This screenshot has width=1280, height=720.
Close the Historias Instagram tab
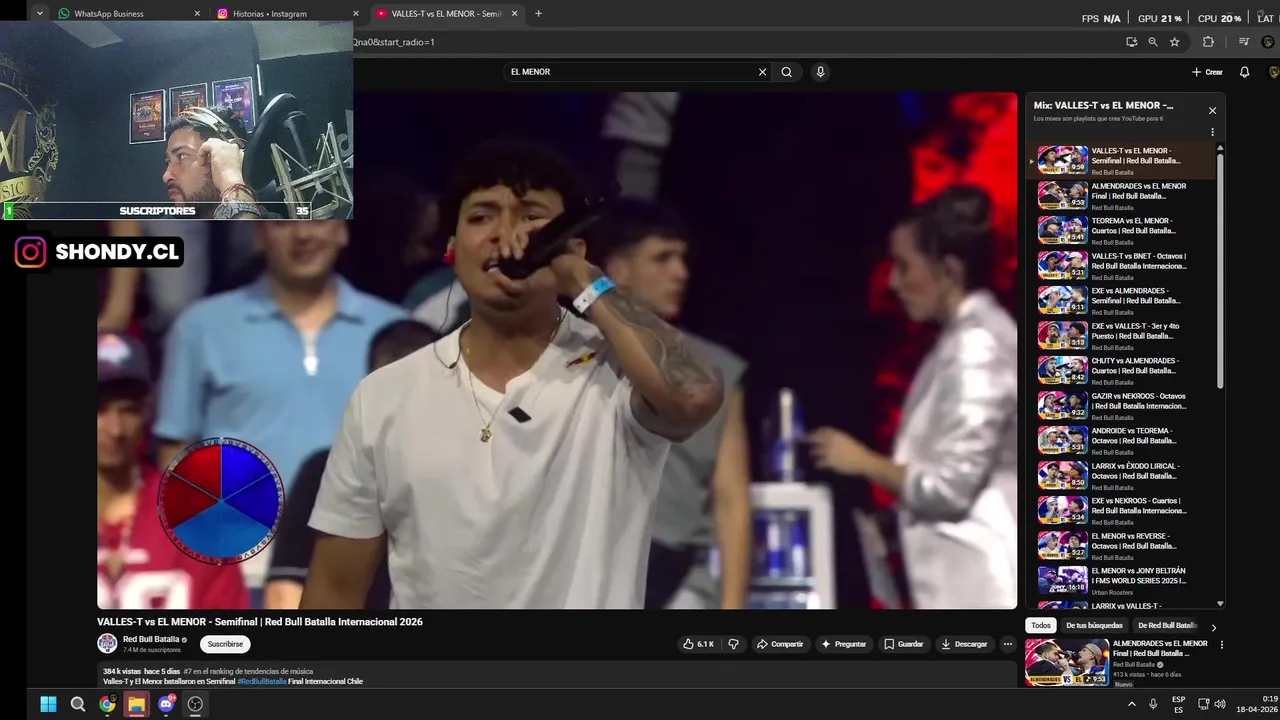pyautogui.click(x=355, y=14)
